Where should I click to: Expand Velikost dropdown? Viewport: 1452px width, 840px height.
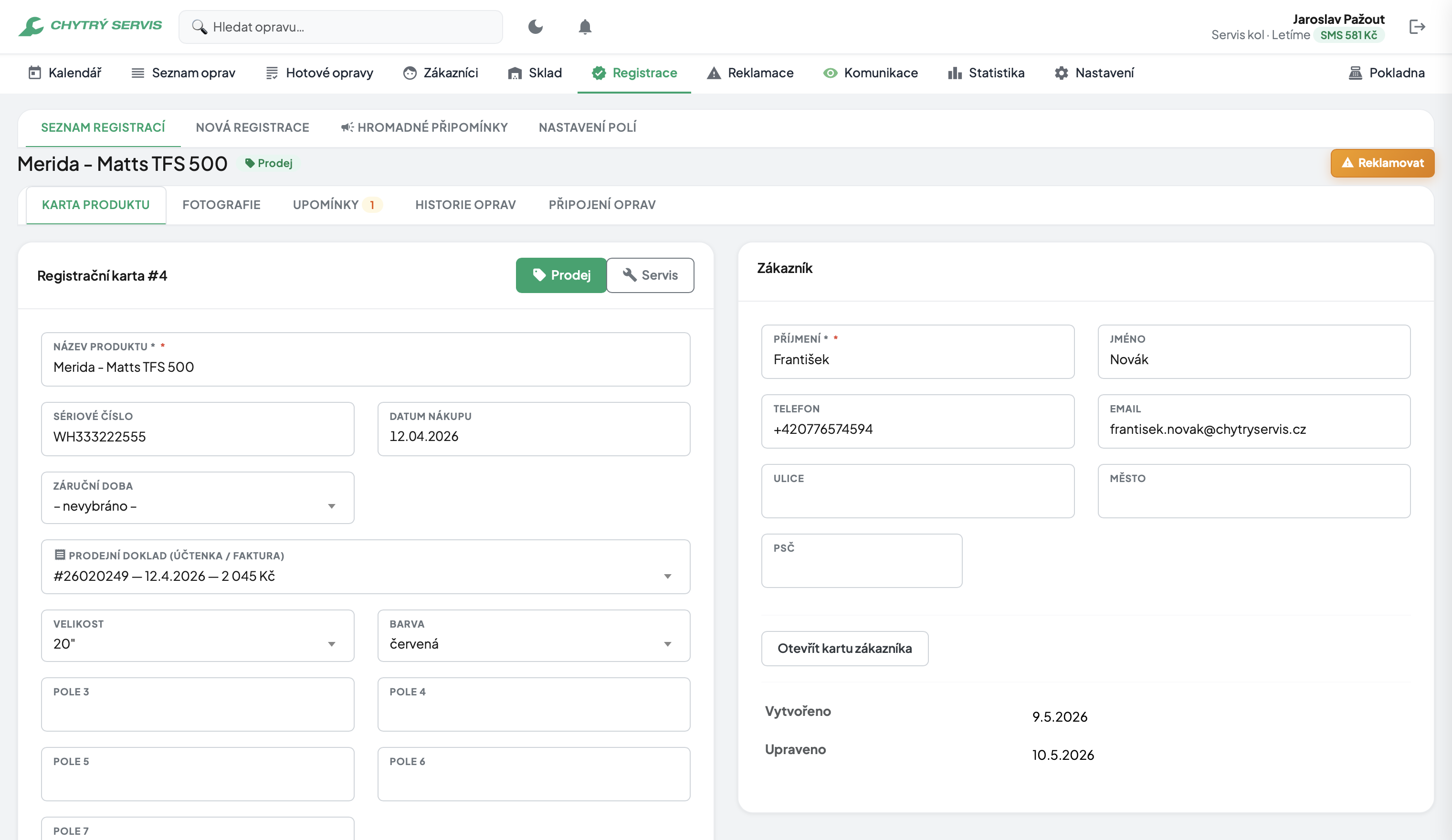198,636
